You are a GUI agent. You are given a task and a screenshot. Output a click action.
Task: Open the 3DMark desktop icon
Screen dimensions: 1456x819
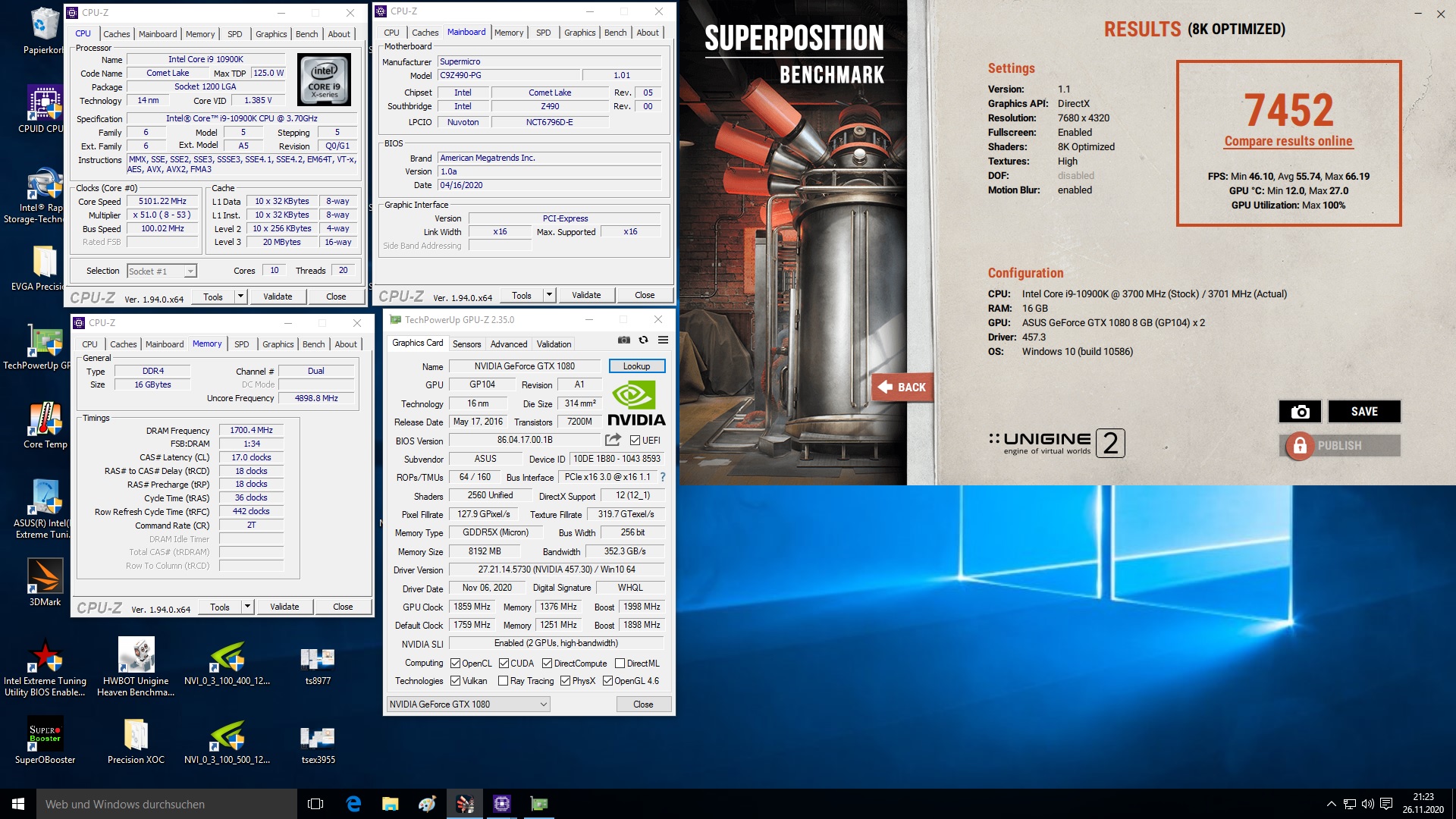click(x=45, y=583)
